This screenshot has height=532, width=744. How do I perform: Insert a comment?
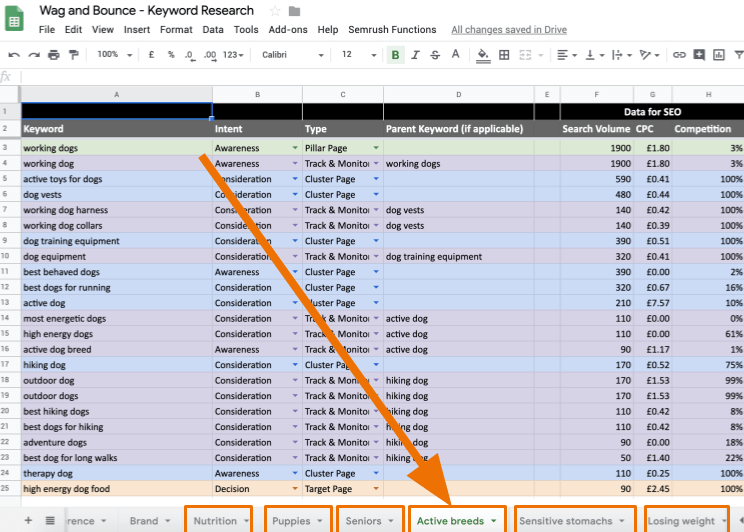[699, 55]
